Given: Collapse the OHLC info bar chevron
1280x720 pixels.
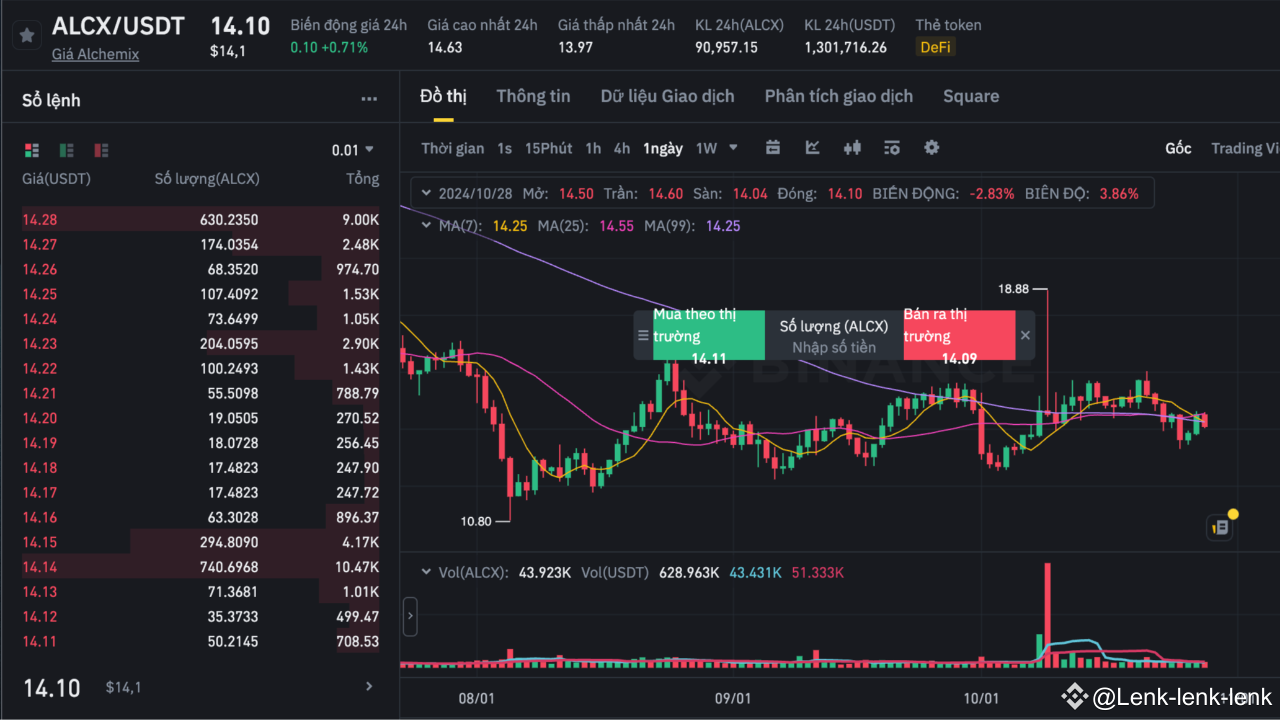Looking at the screenshot, I should [x=425, y=193].
